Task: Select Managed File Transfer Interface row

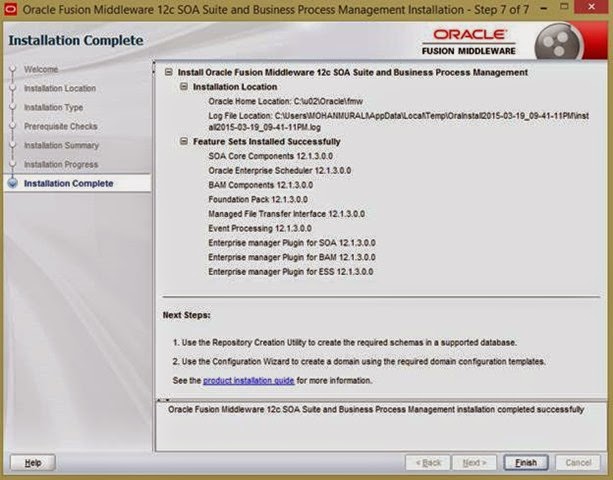Action: click(x=286, y=214)
